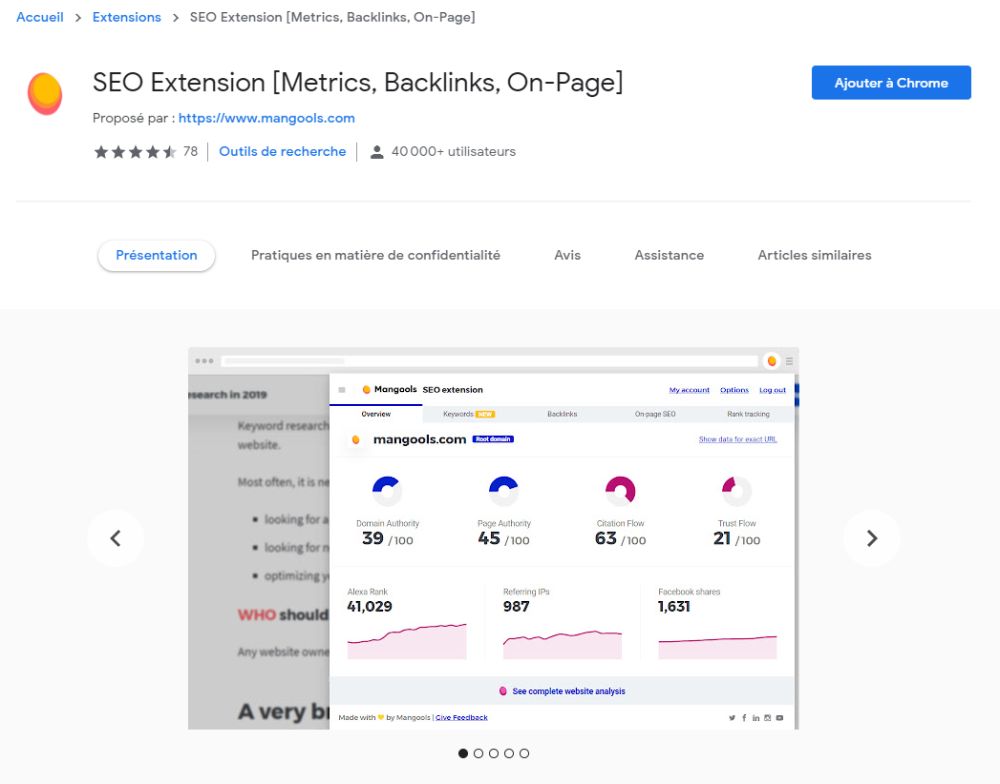Click the '40 000+ utilisateurs' text
Screen dimensions: 1000x784
(453, 151)
